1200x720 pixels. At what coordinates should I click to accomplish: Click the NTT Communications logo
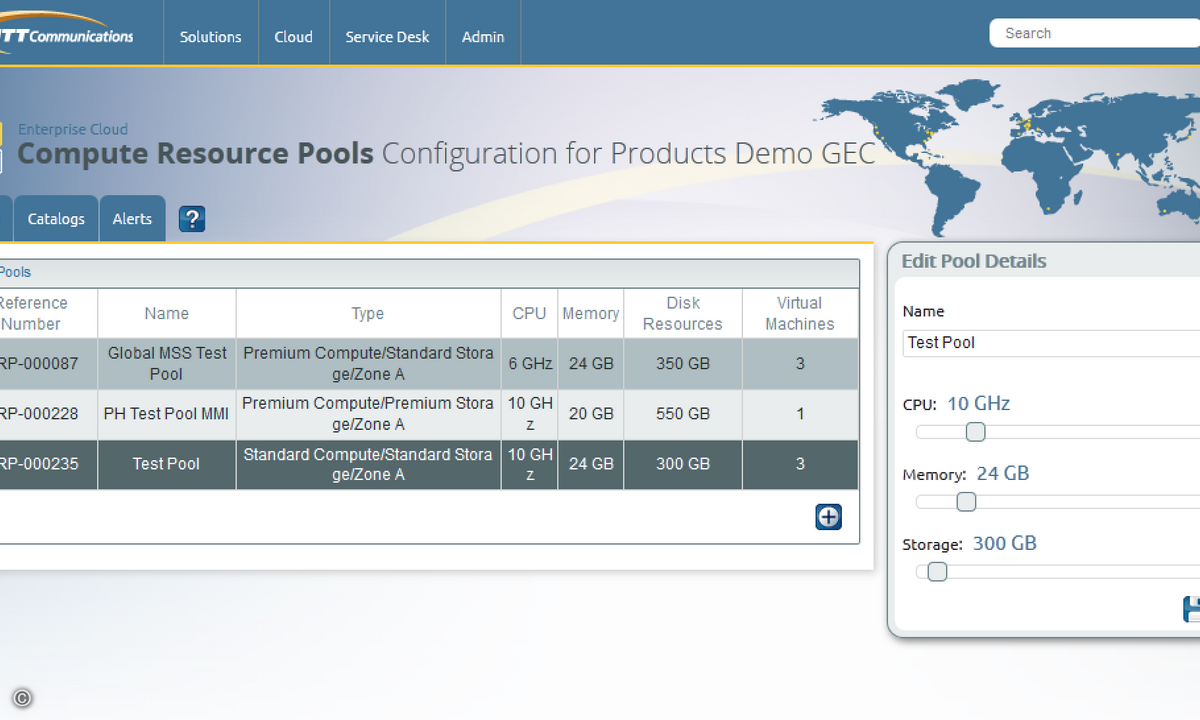(x=66, y=33)
